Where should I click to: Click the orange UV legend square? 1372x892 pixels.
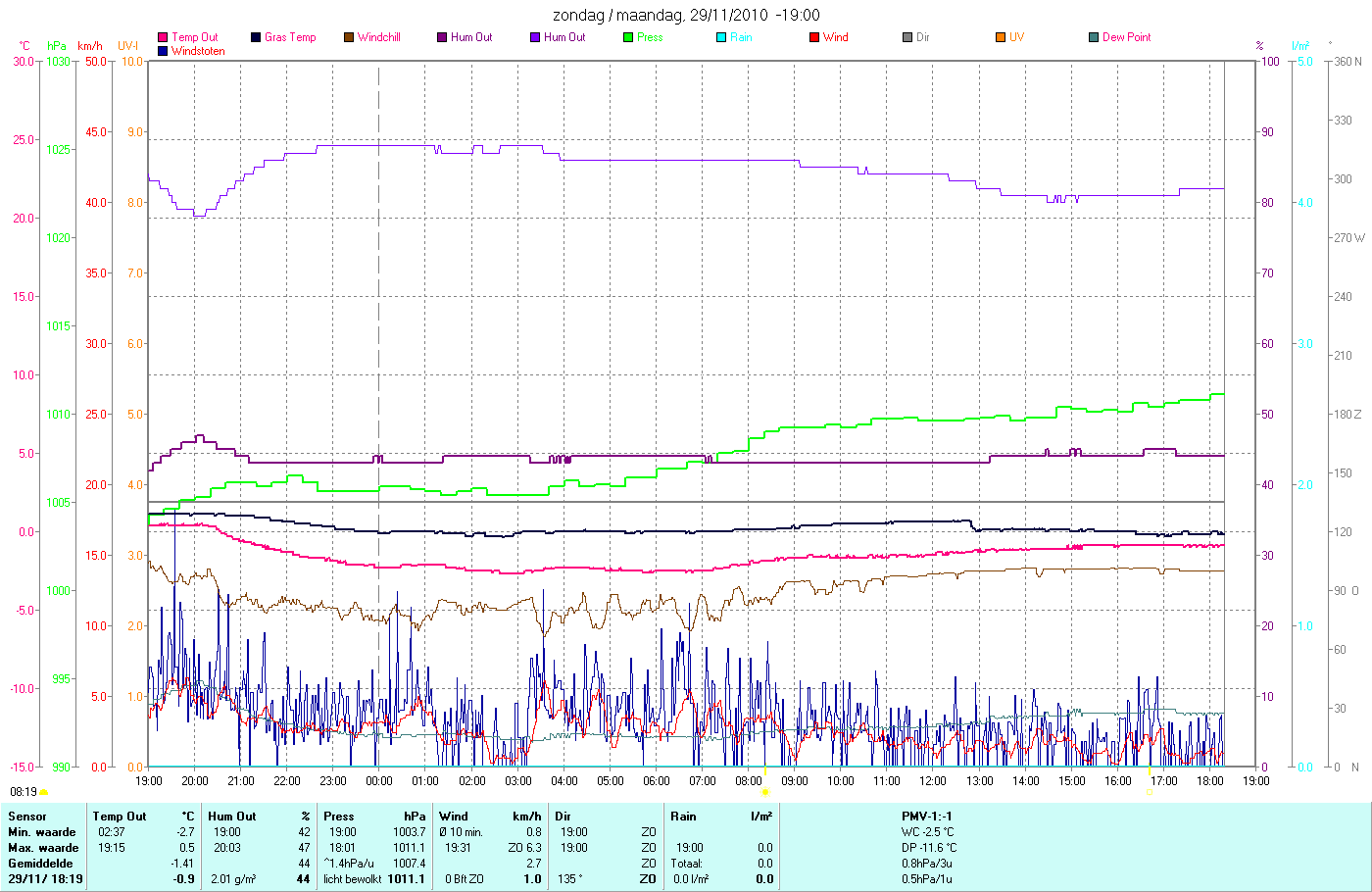[x=1001, y=37]
